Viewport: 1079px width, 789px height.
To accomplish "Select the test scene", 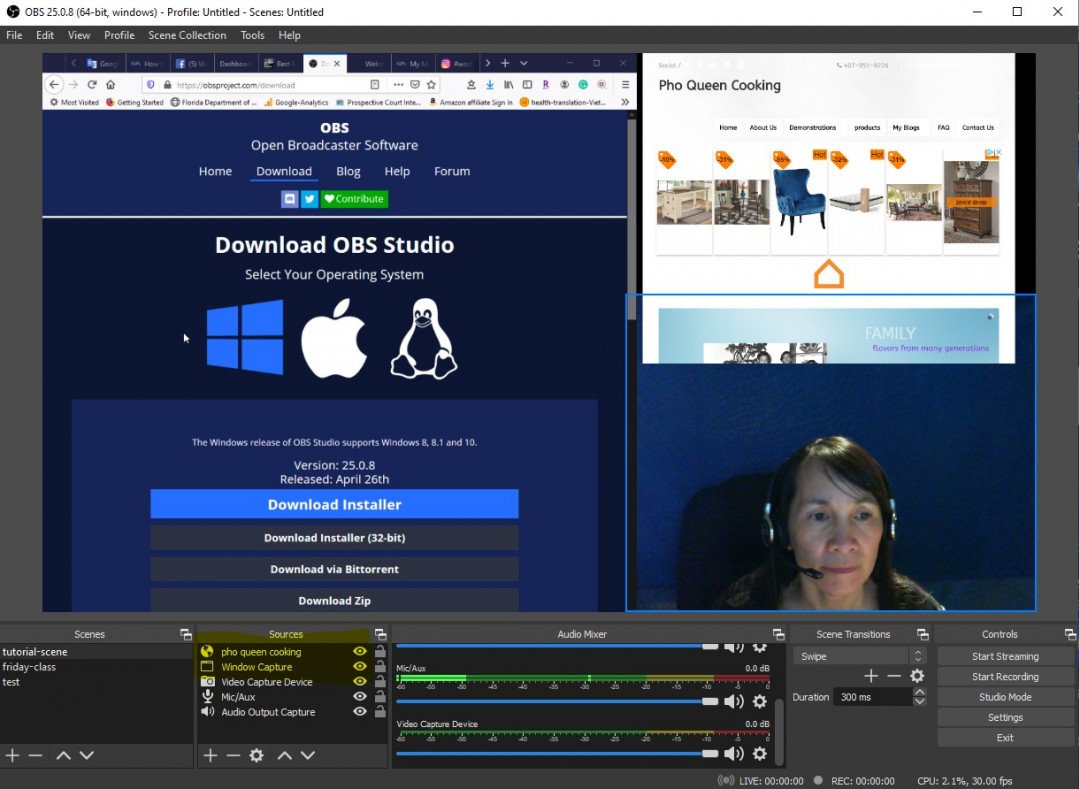I will 96,682.
